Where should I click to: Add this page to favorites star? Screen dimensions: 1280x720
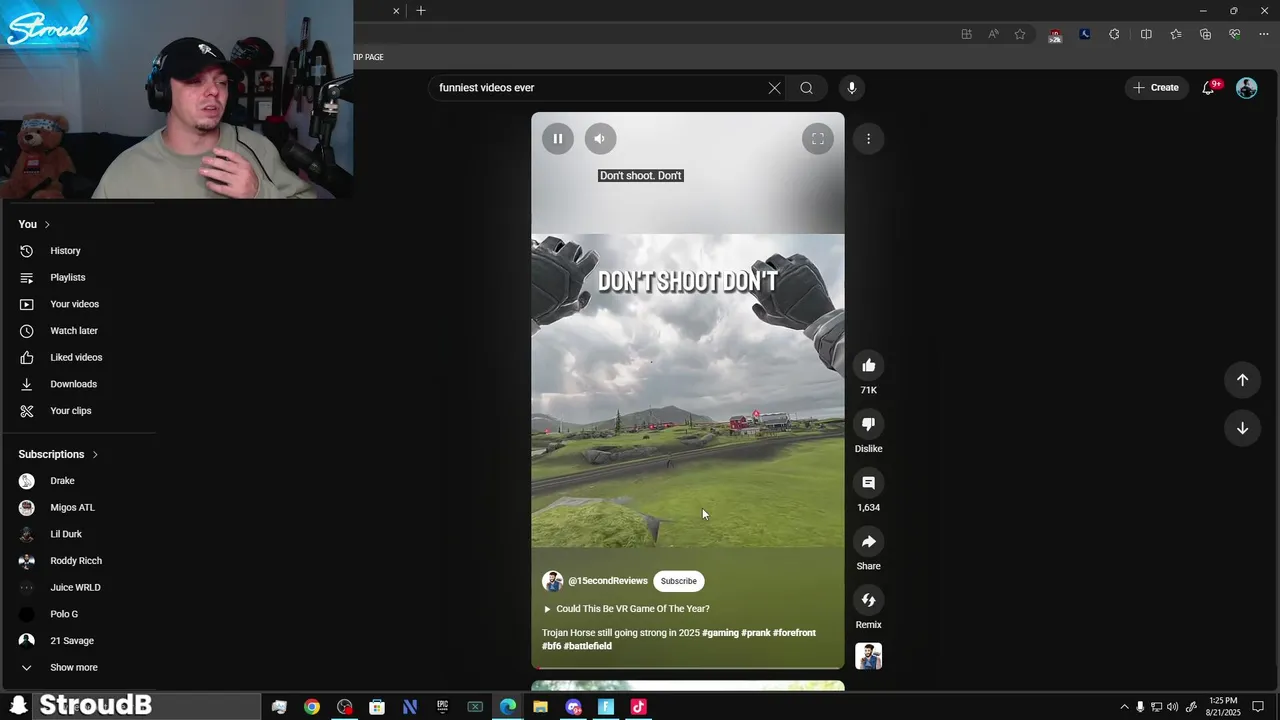pyautogui.click(x=1020, y=34)
